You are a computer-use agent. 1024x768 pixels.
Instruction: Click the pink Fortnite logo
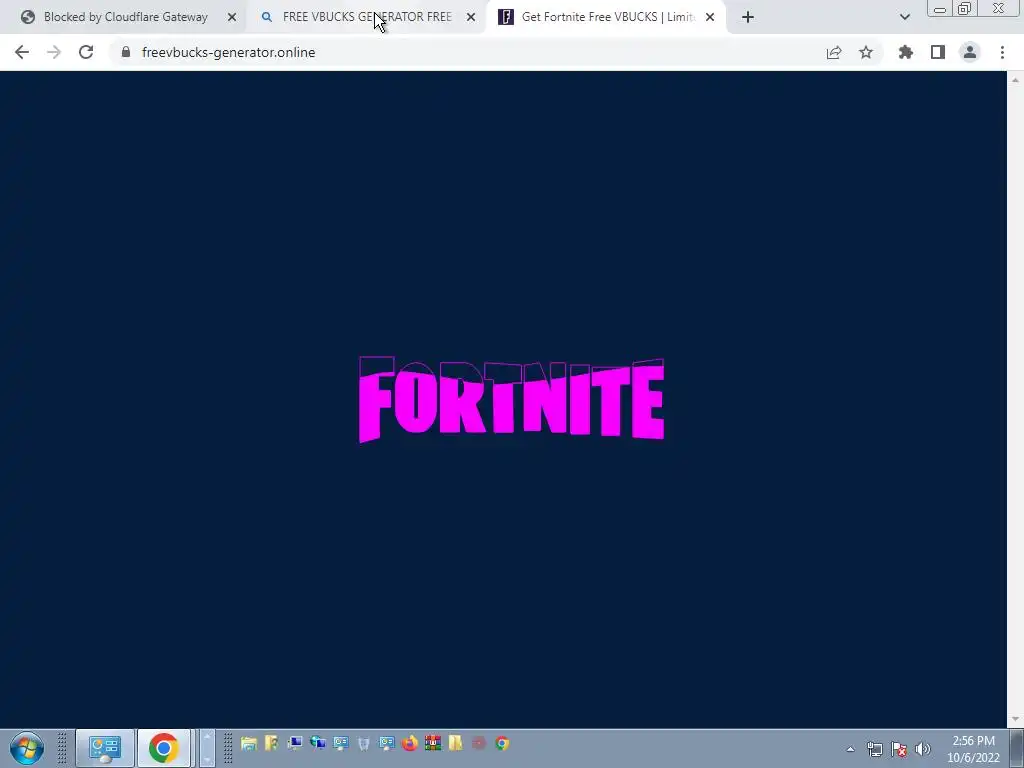pyautogui.click(x=511, y=399)
